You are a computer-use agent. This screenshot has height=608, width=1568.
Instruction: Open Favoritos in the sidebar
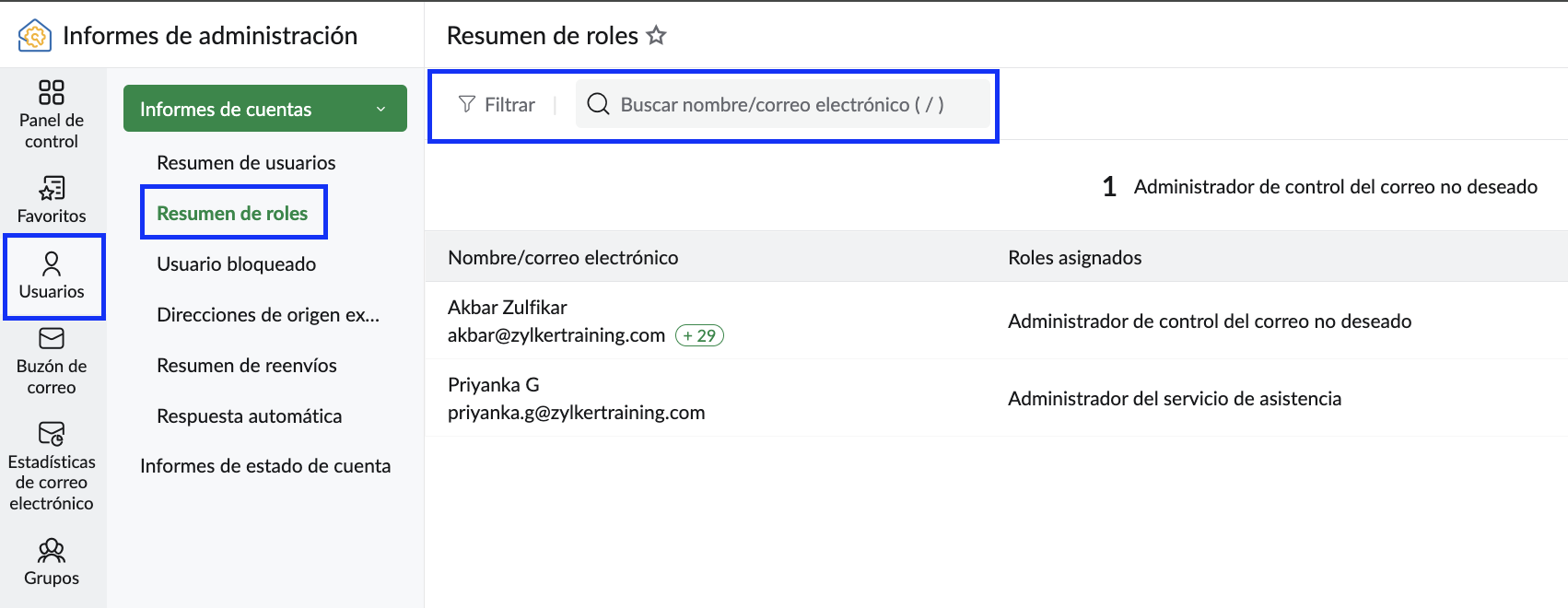tap(52, 200)
